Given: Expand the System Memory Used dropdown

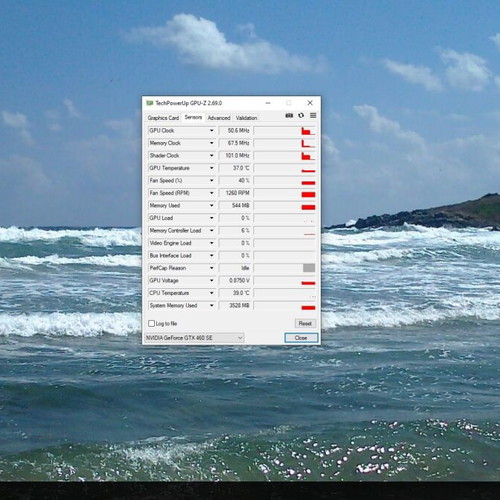Looking at the screenshot, I should 212,306.
